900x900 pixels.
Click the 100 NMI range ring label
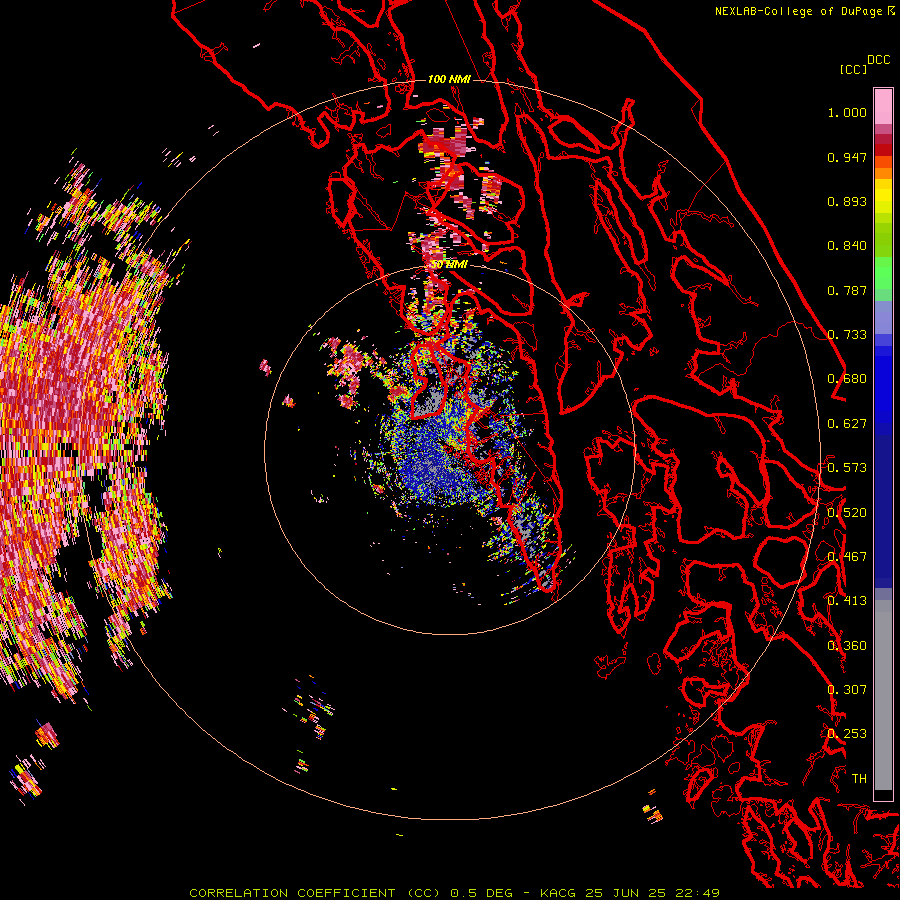point(449,79)
